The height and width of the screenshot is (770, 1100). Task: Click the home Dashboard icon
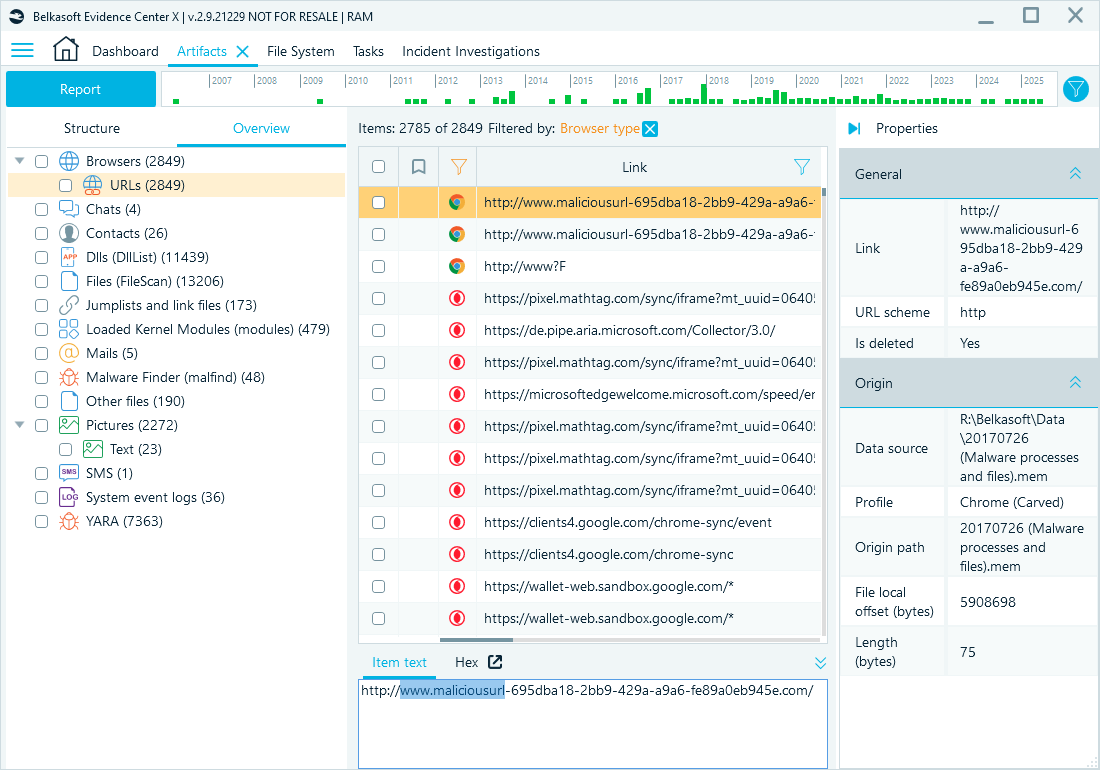(65, 50)
